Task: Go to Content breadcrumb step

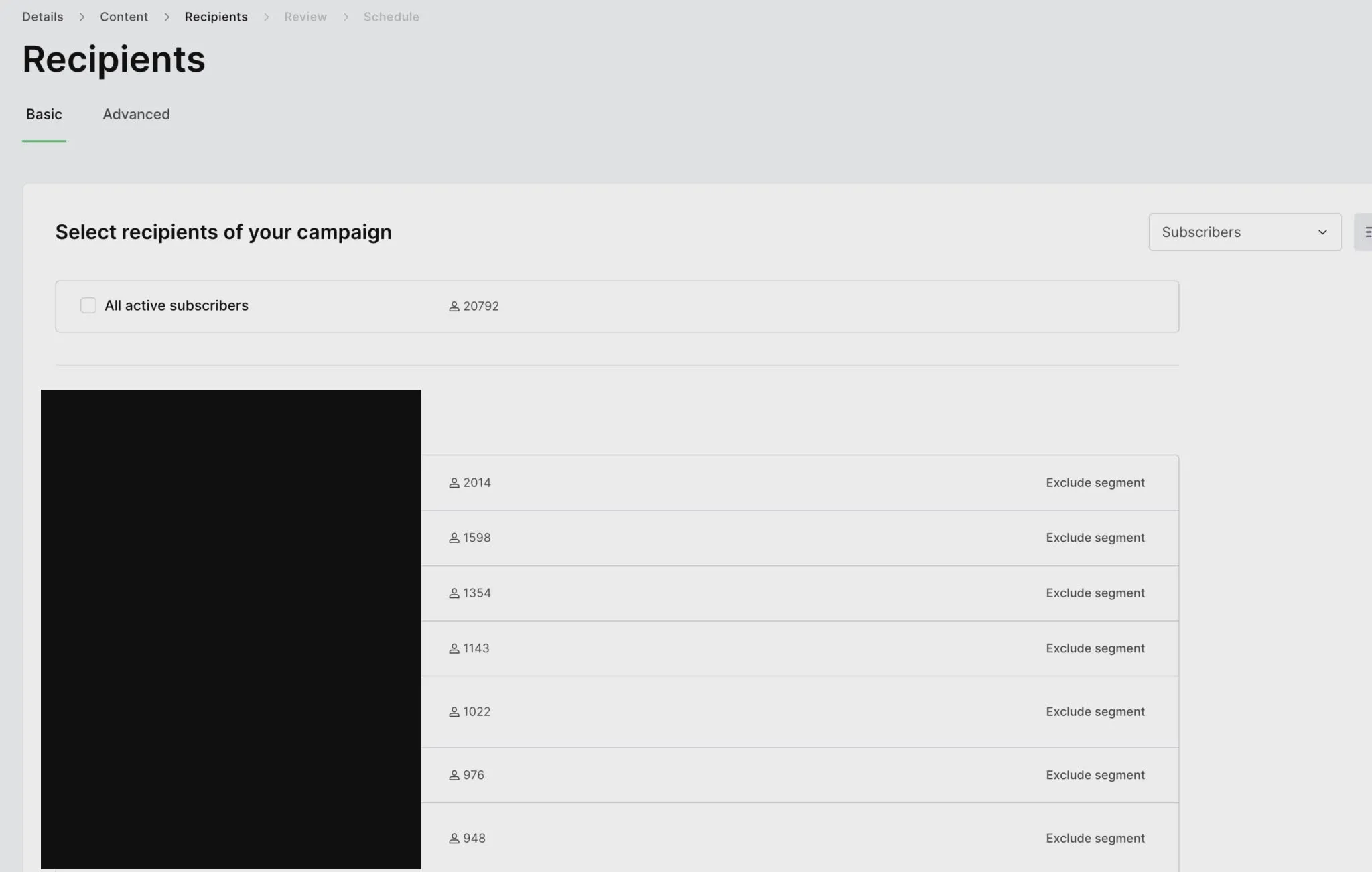Action: 124,17
